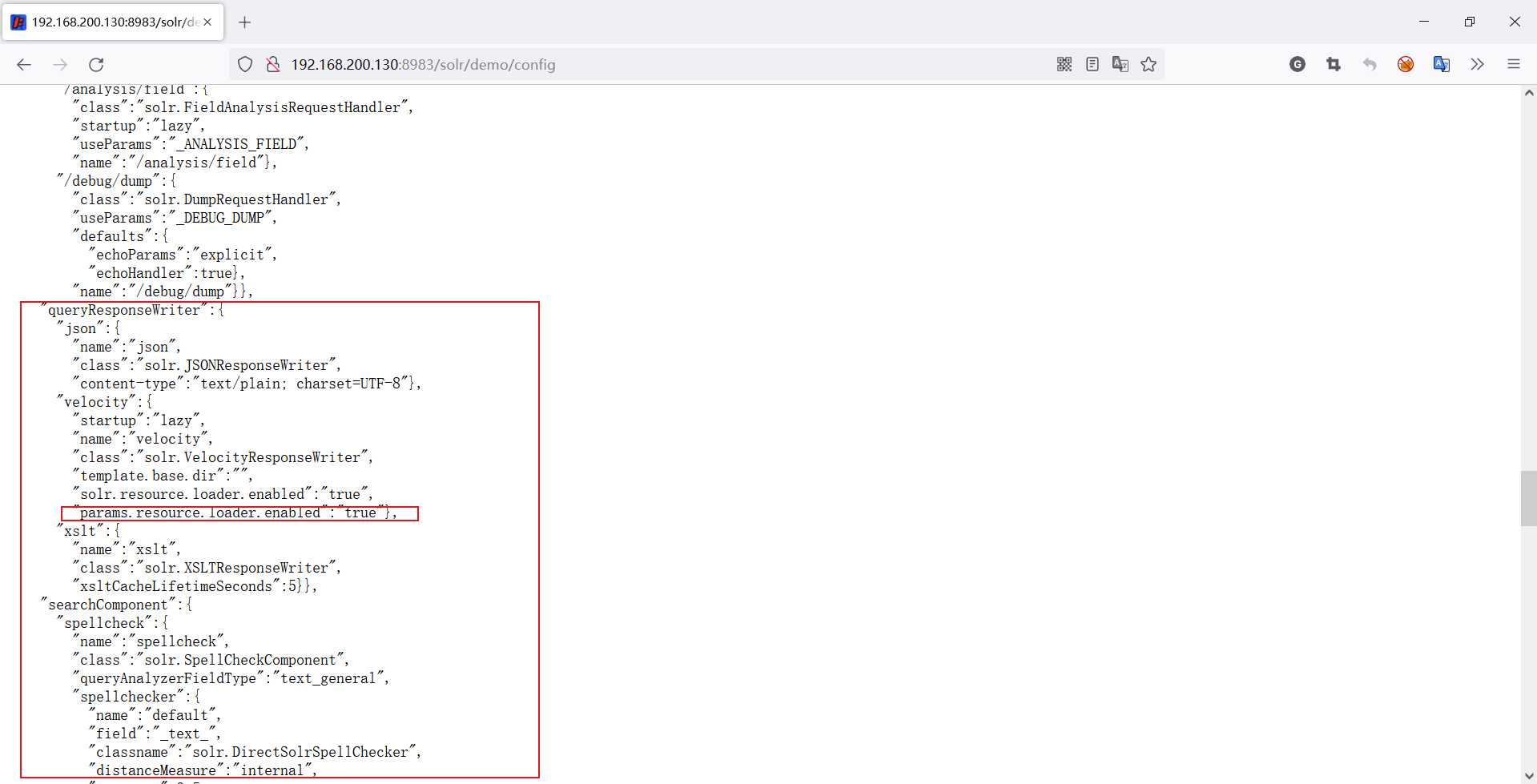Click the "spellchecker":{ key
This screenshot has height=784, width=1537.
point(136,697)
